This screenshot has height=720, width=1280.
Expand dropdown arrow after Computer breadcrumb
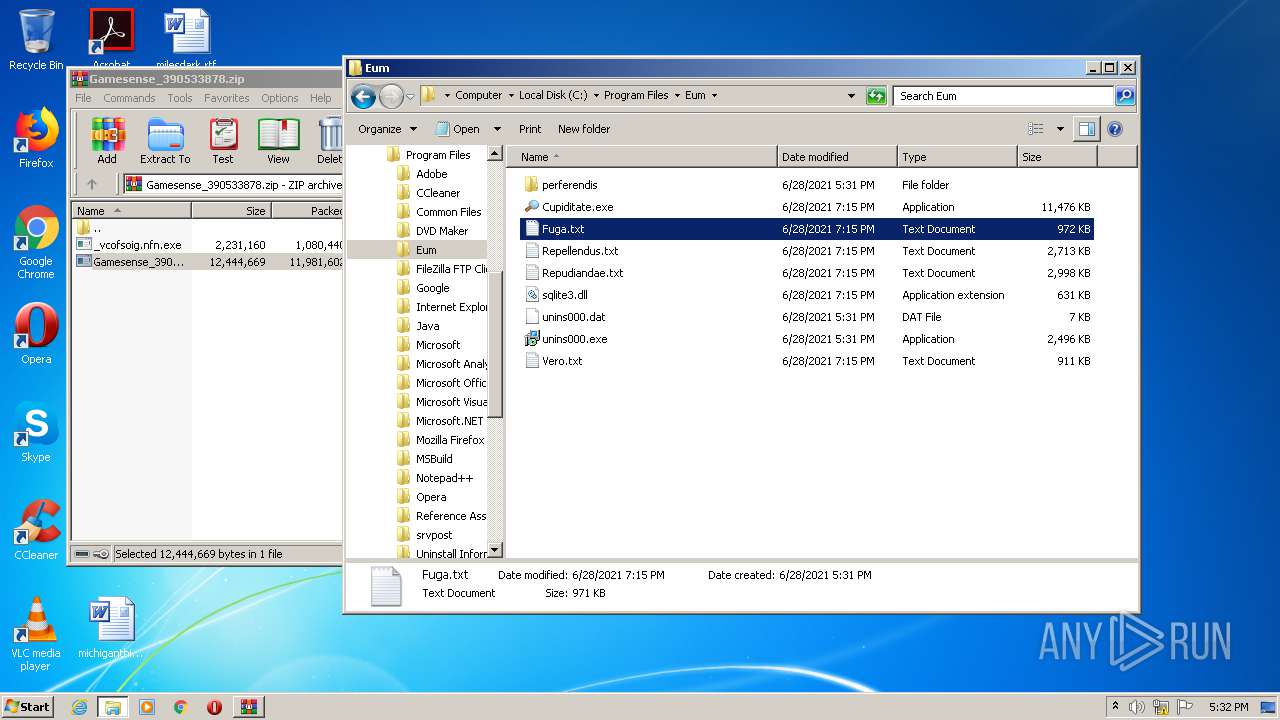pos(511,96)
